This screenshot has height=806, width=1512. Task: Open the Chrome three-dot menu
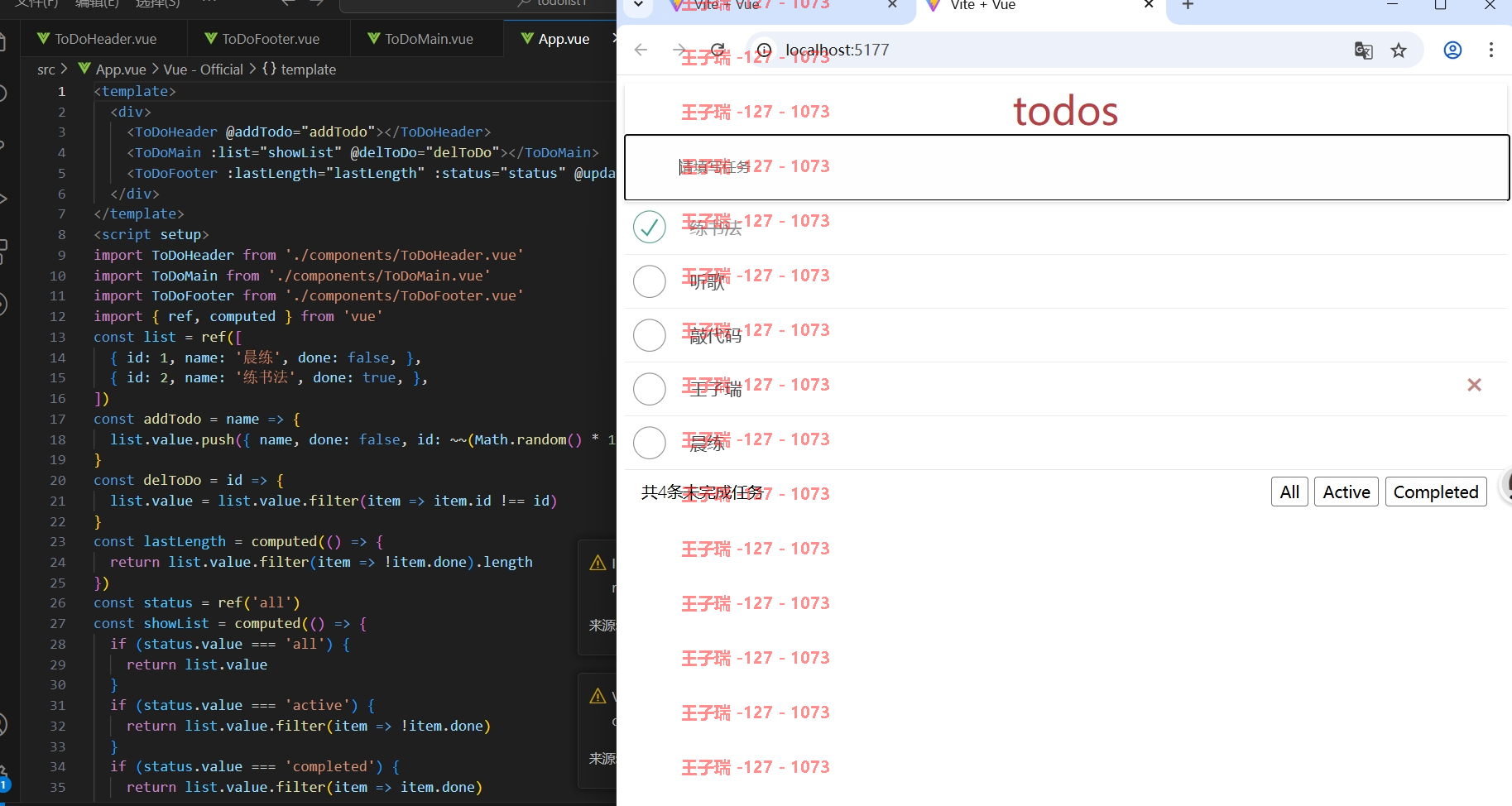coord(1491,50)
